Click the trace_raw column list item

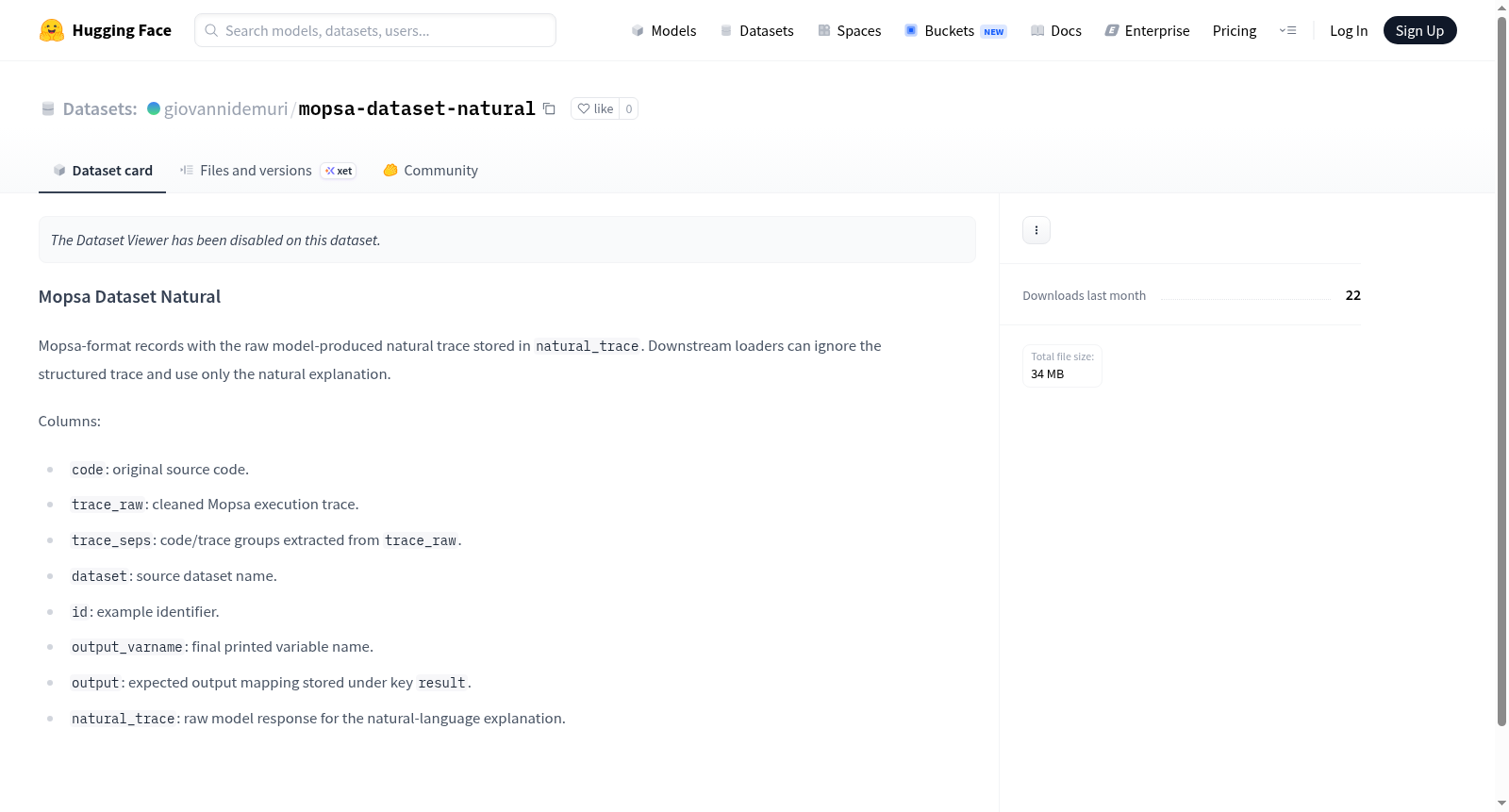[x=215, y=505]
